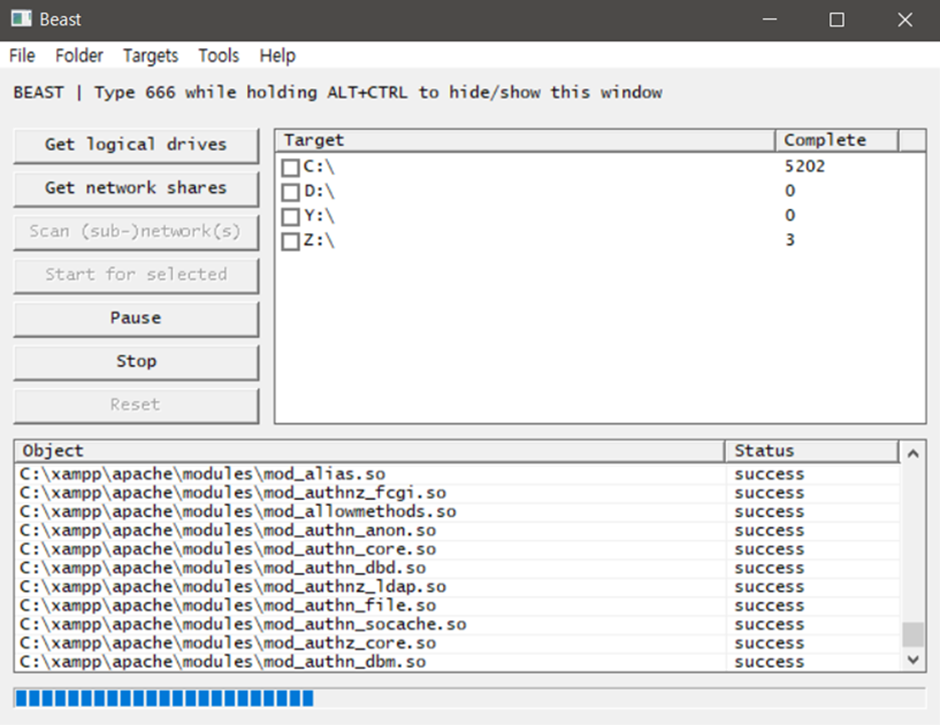The width and height of the screenshot is (940, 725).
Task: Open the File menu
Action: 22,56
